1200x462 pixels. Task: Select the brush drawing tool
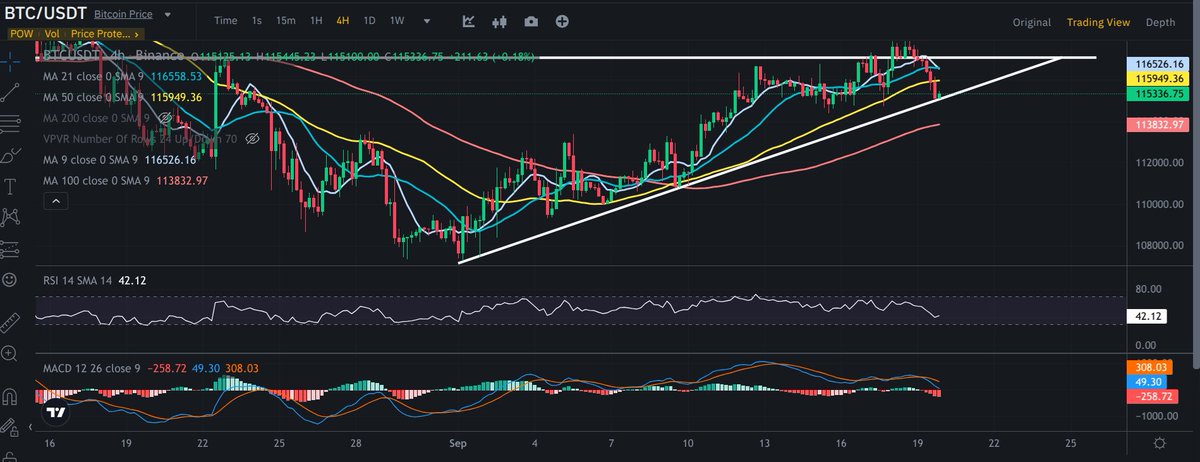(x=9, y=155)
